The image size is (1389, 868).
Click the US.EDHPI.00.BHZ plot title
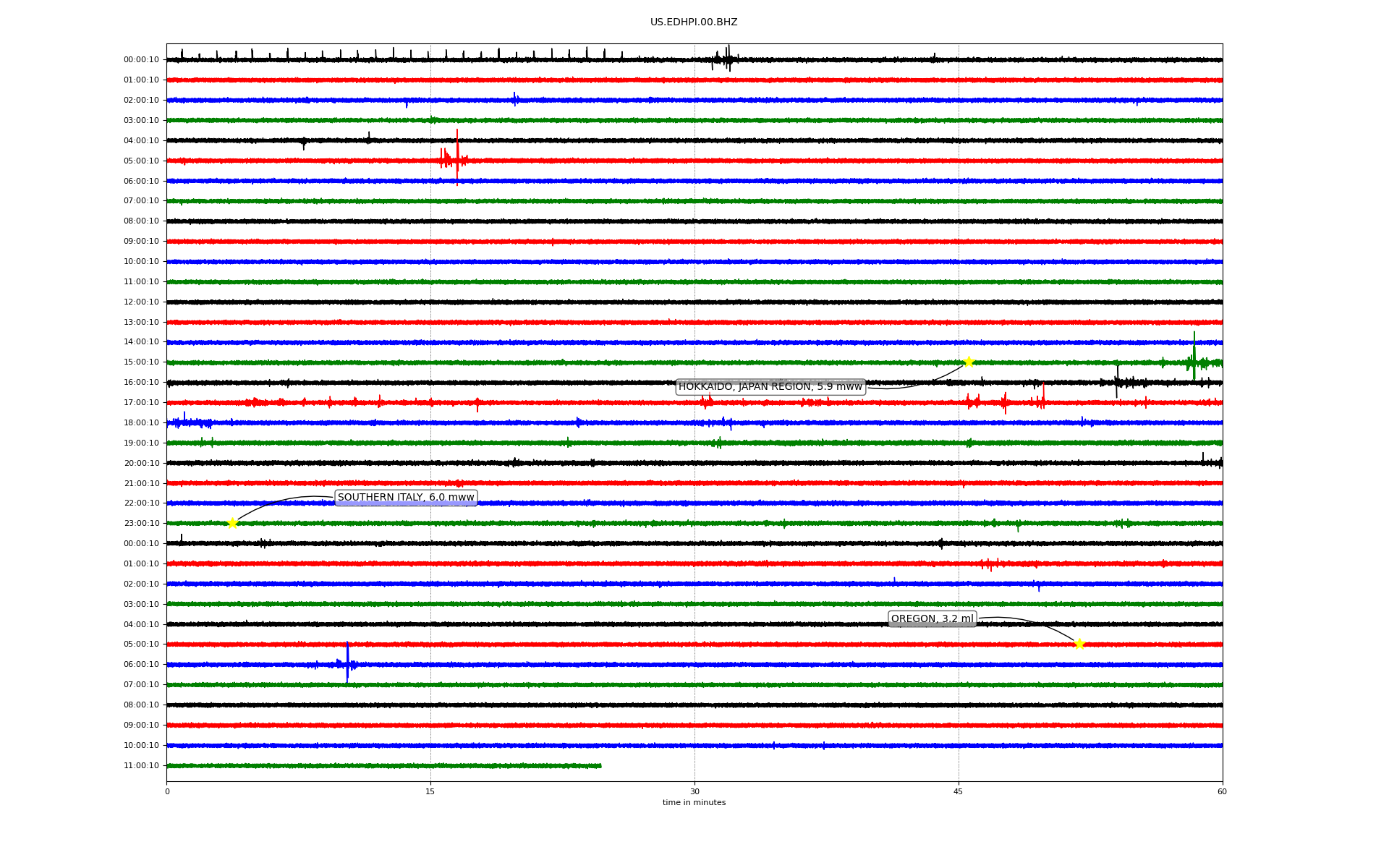(x=694, y=22)
